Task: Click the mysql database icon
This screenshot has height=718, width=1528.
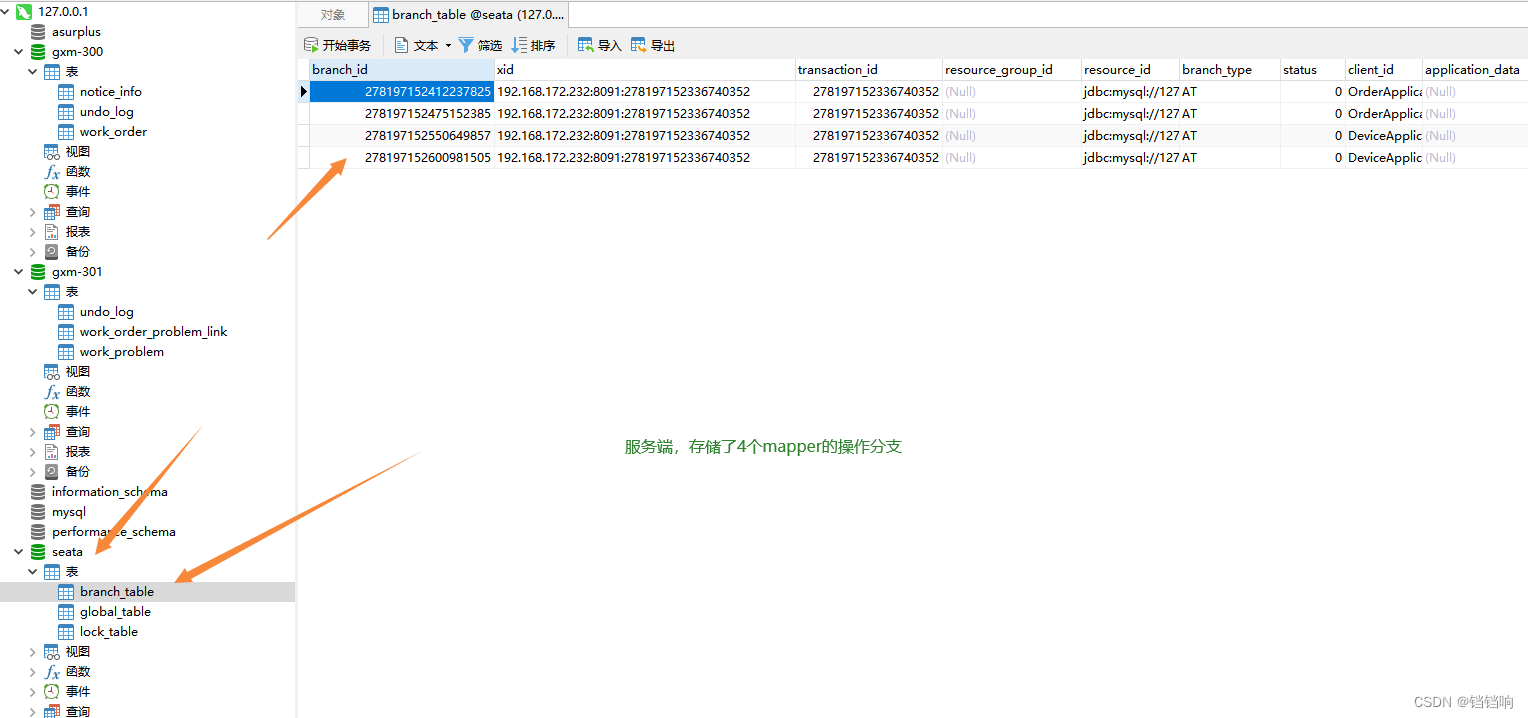Action: [x=38, y=512]
